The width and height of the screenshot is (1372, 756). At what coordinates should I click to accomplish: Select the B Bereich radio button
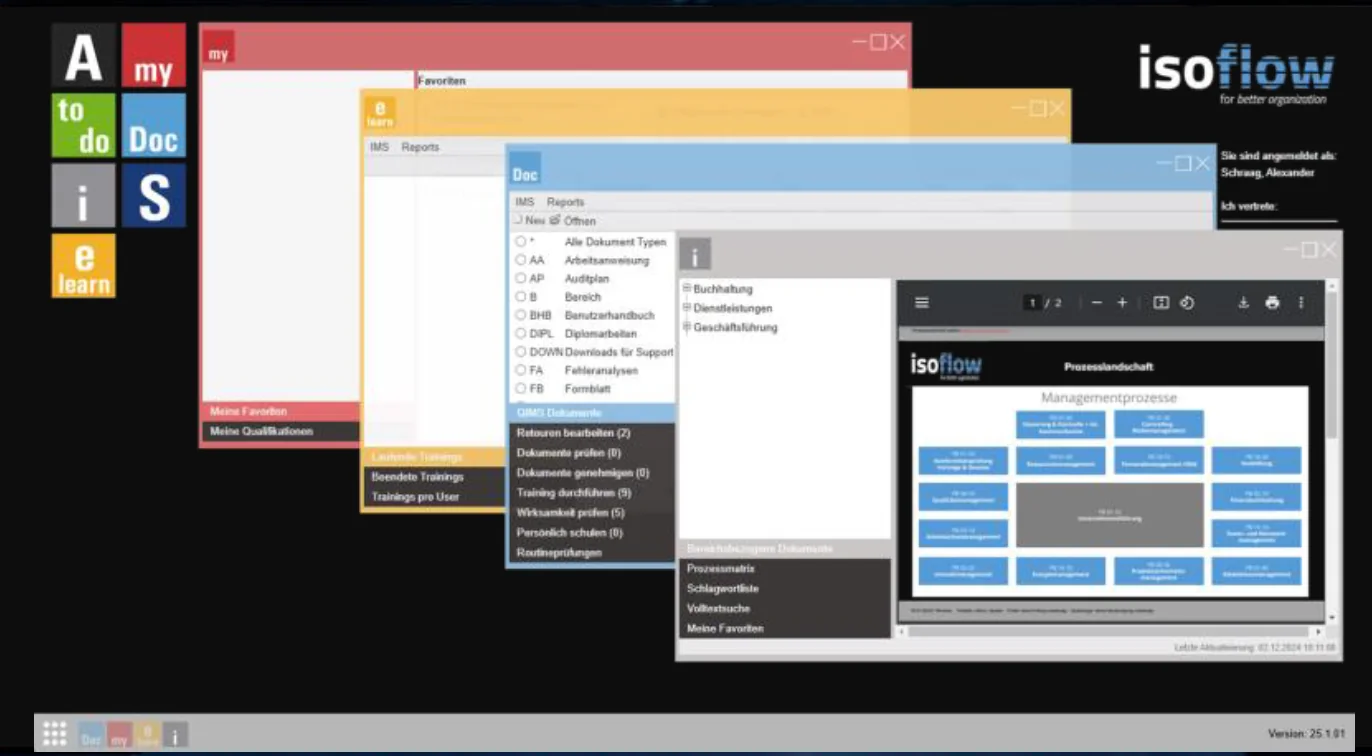tap(521, 297)
